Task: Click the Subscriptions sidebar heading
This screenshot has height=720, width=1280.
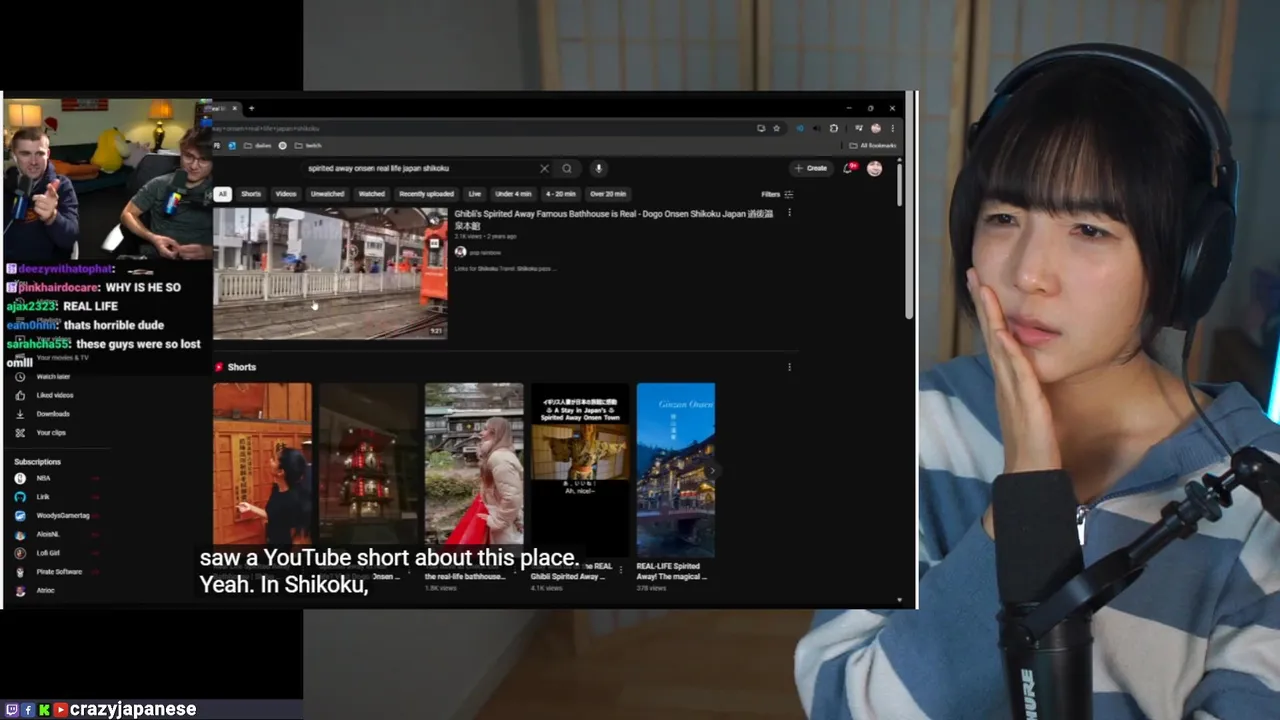Action: tap(37, 462)
